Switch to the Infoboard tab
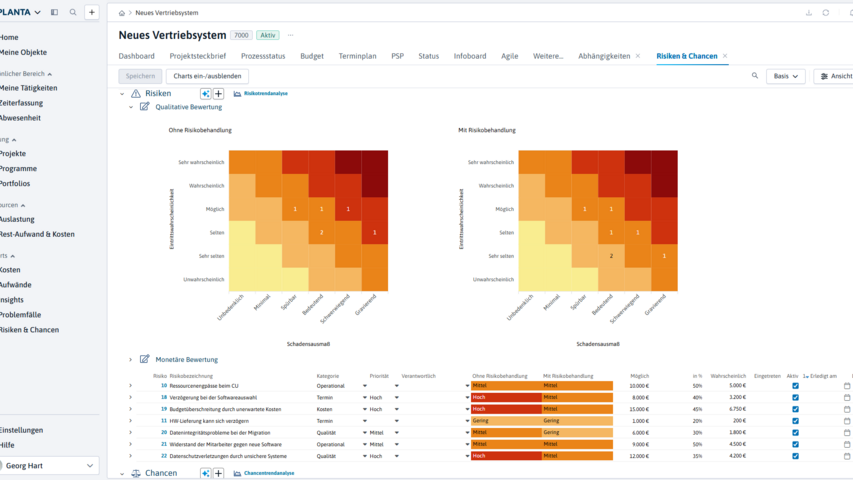This screenshot has height=480, width=853. [470, 56]
